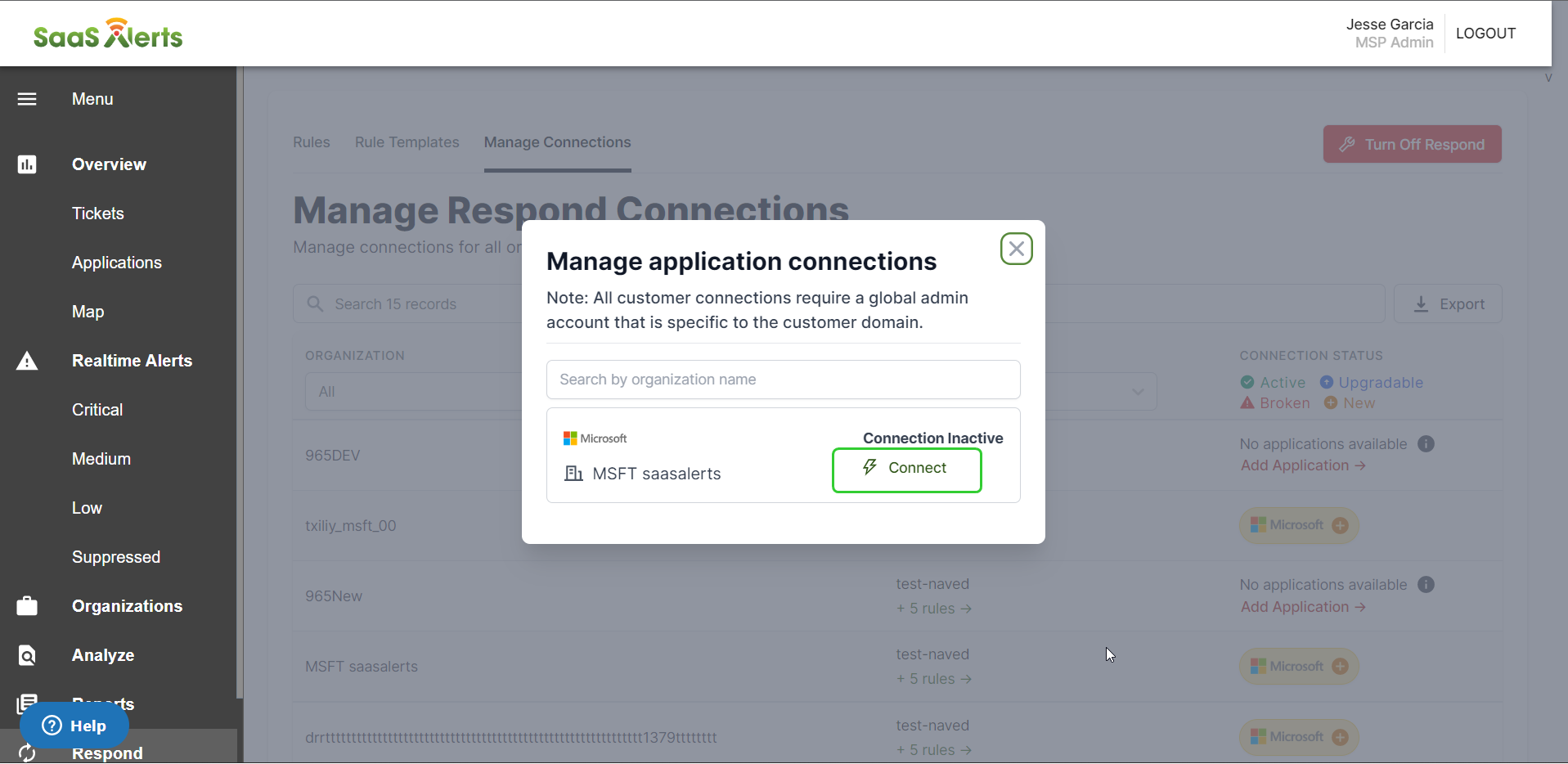
Task: Click the ORGANIZATION column header
Action: click(355, 356)
